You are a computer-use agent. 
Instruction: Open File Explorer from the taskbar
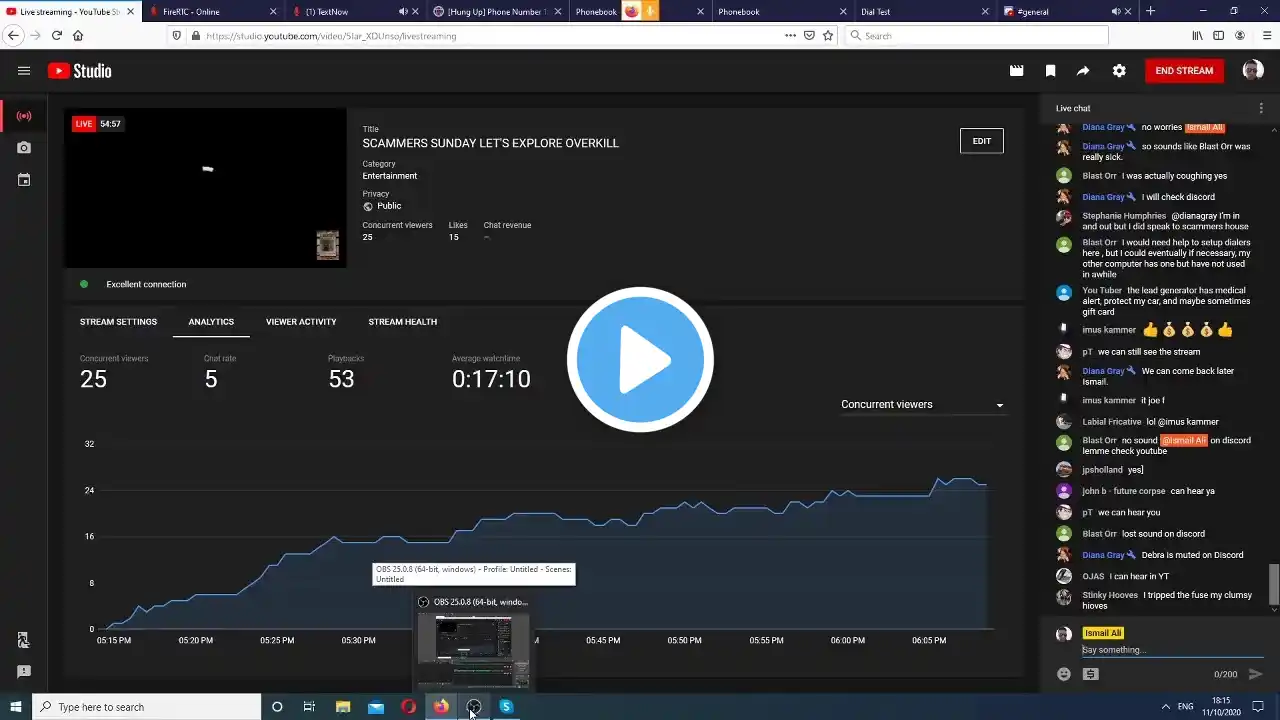coord(343,707)
